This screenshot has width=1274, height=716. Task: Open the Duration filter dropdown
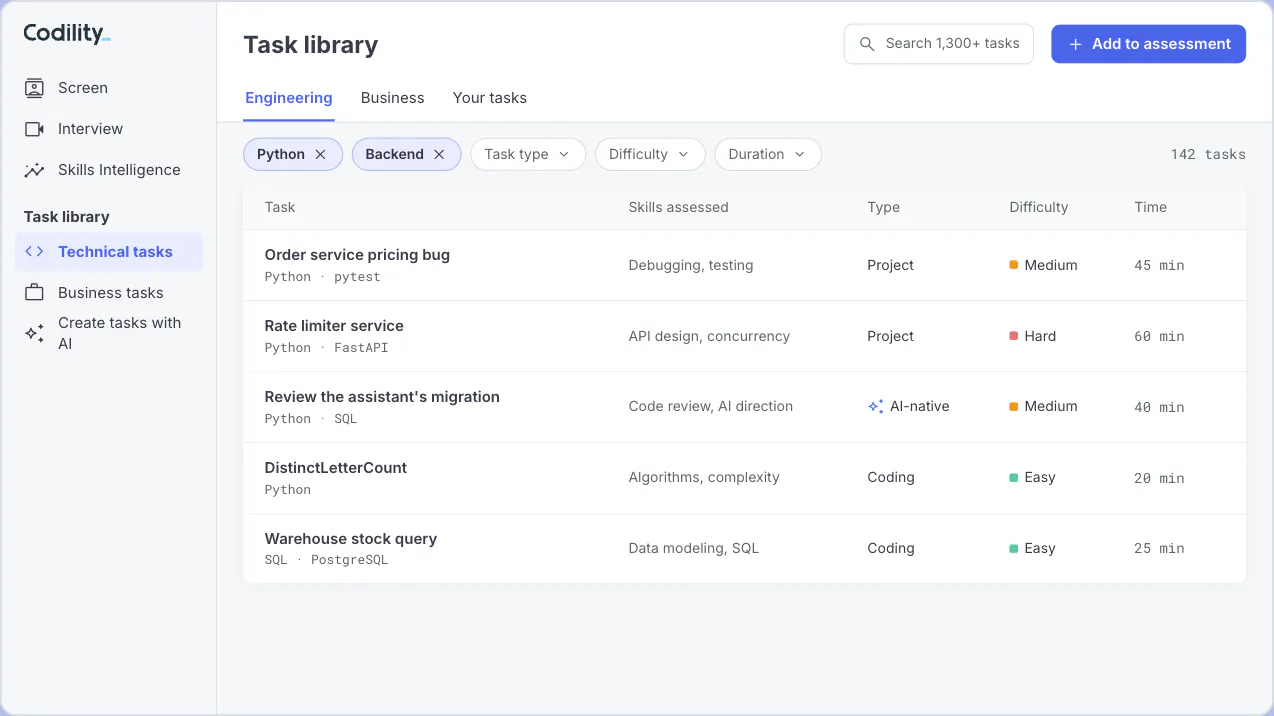pos(768,154)
